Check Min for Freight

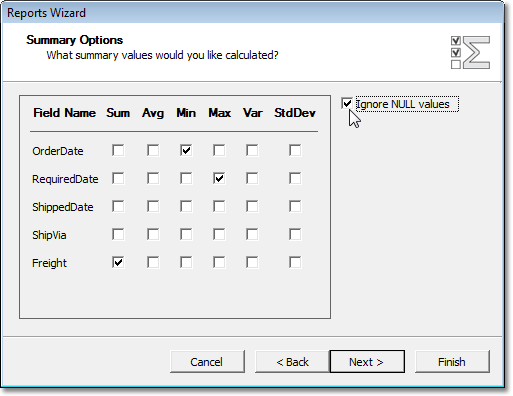tap(186, 262)
